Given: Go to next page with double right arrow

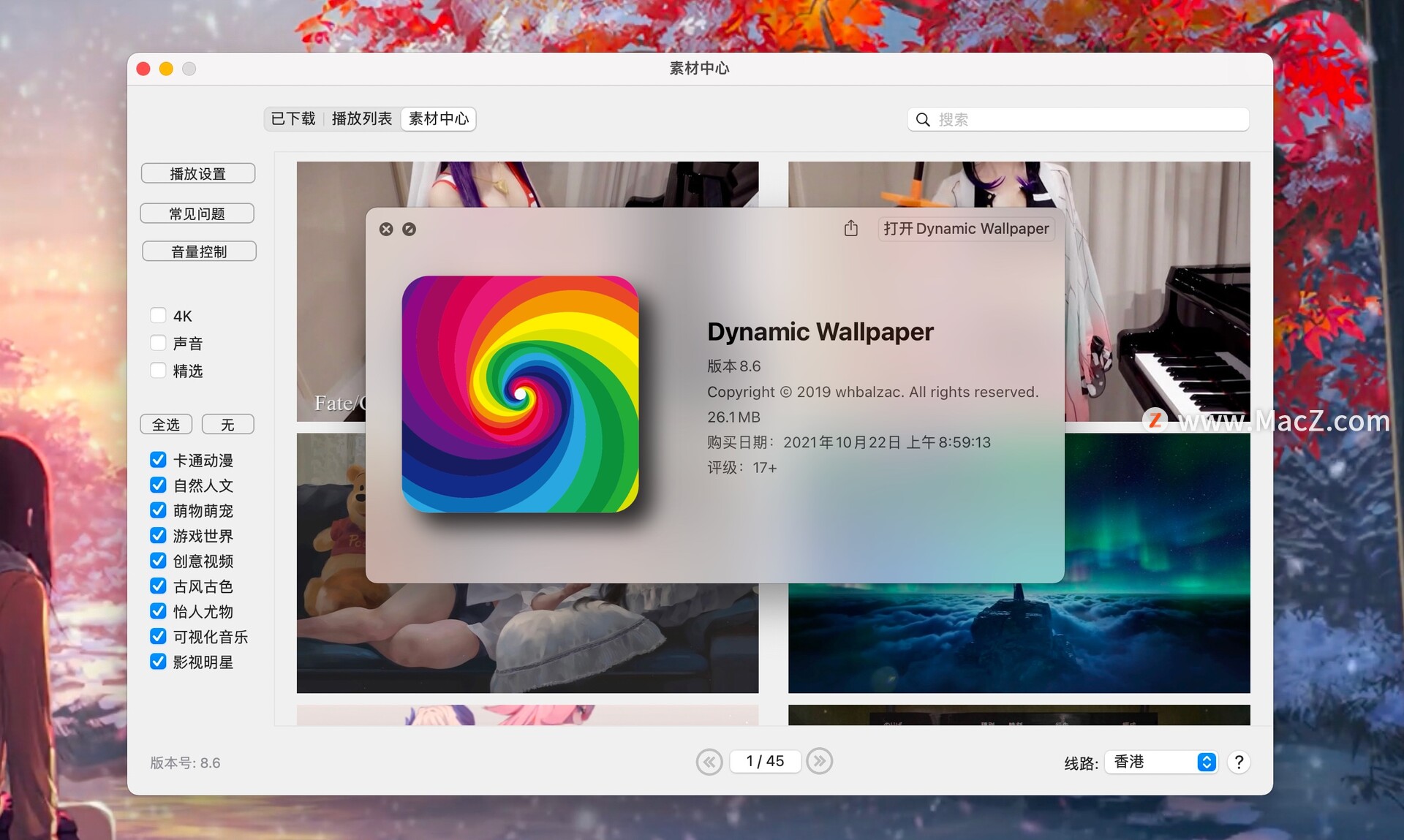Looking at the screenshot, I should (x=820, y=762).
